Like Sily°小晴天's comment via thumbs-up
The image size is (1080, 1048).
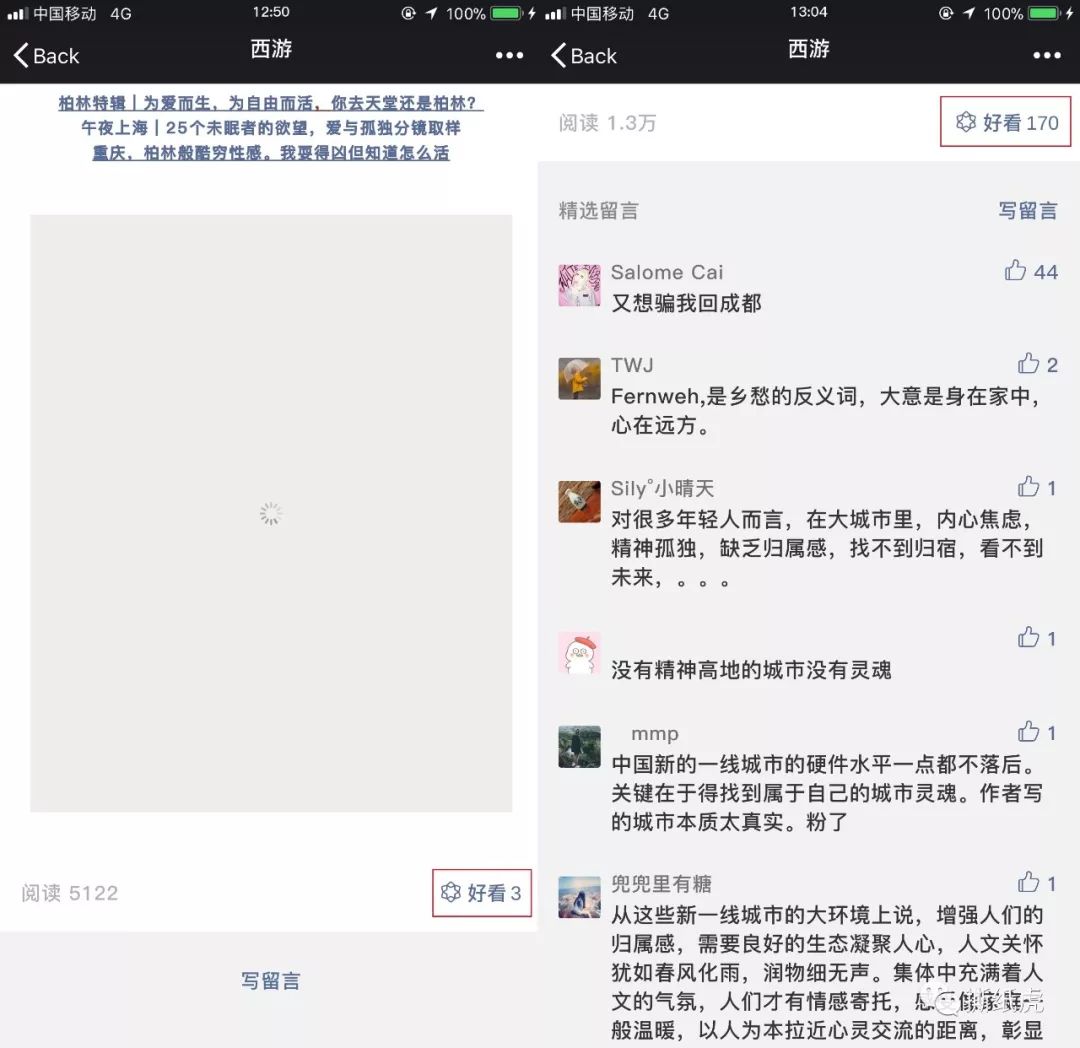tap(1028, 487)
